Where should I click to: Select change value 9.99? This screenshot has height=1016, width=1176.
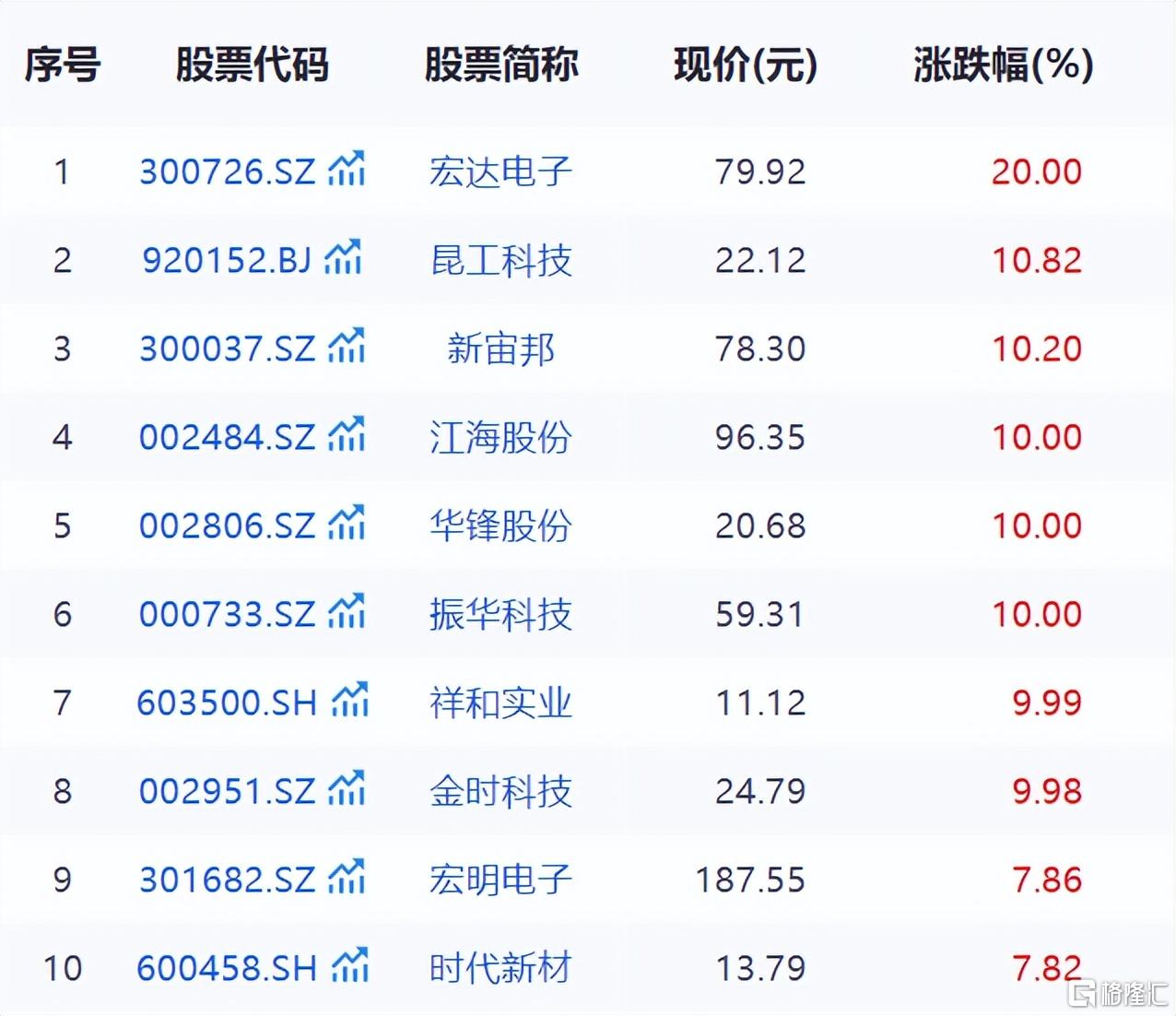click(x=1047, y=703)
